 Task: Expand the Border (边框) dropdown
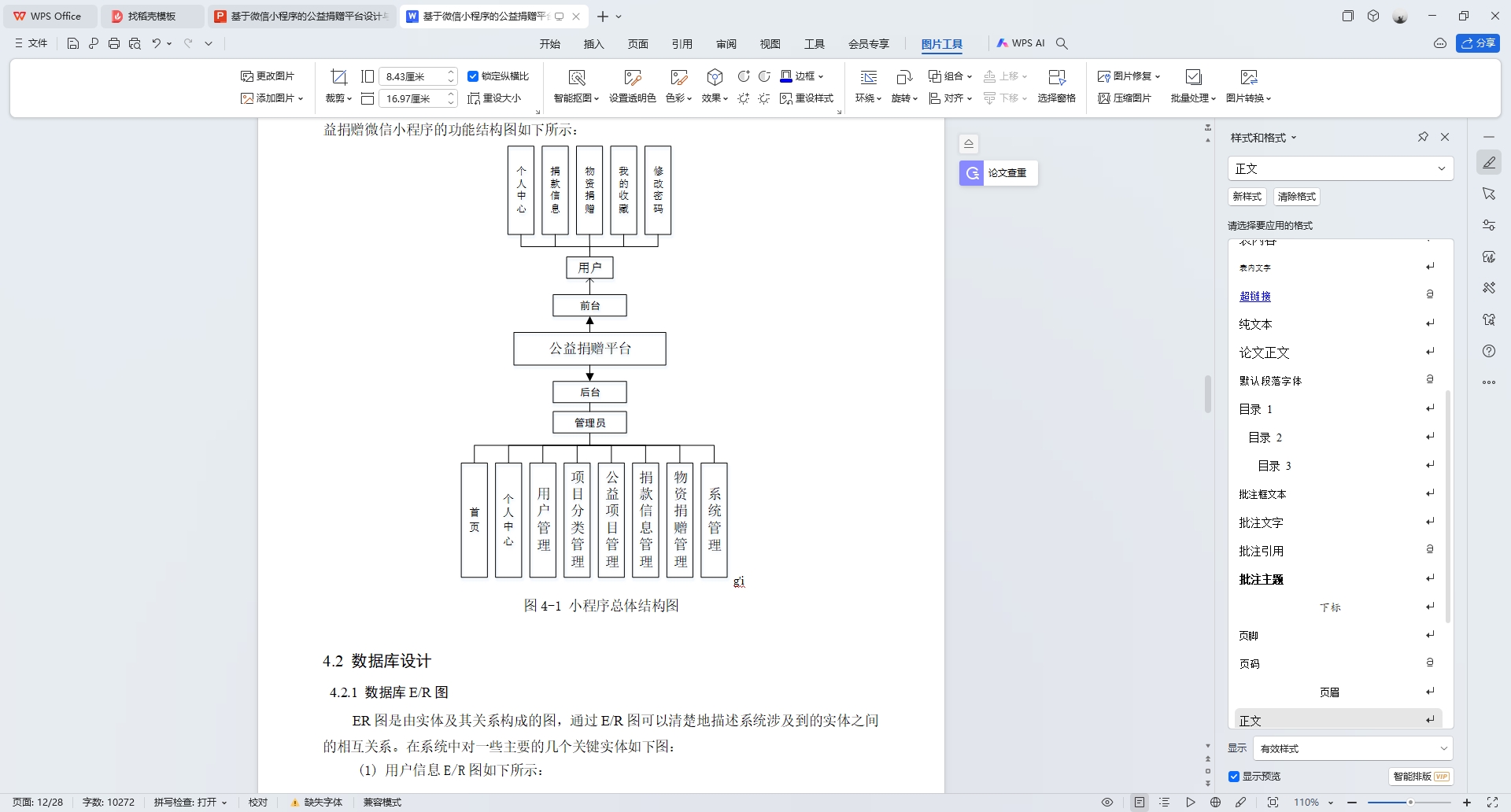tap(821, 76)
